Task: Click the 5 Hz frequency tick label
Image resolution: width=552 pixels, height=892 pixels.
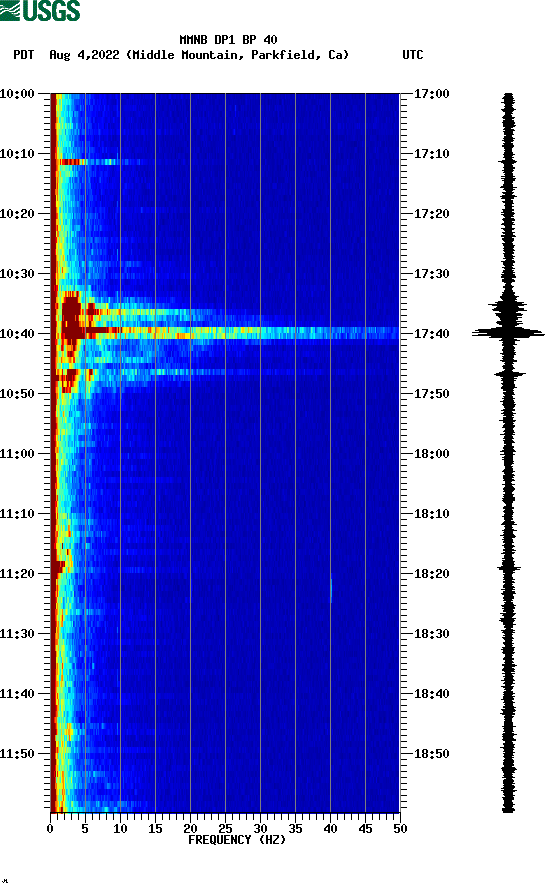Action: (x=85, y=829)
